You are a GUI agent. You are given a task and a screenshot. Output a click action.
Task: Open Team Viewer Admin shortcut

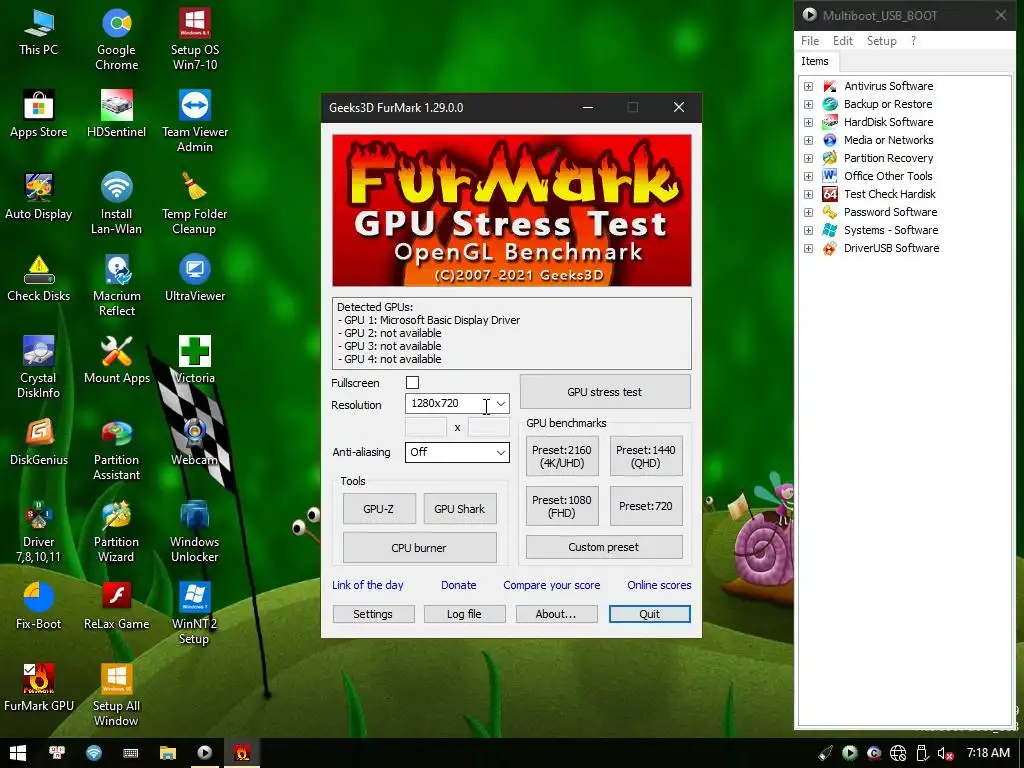[x=195, y=121]
